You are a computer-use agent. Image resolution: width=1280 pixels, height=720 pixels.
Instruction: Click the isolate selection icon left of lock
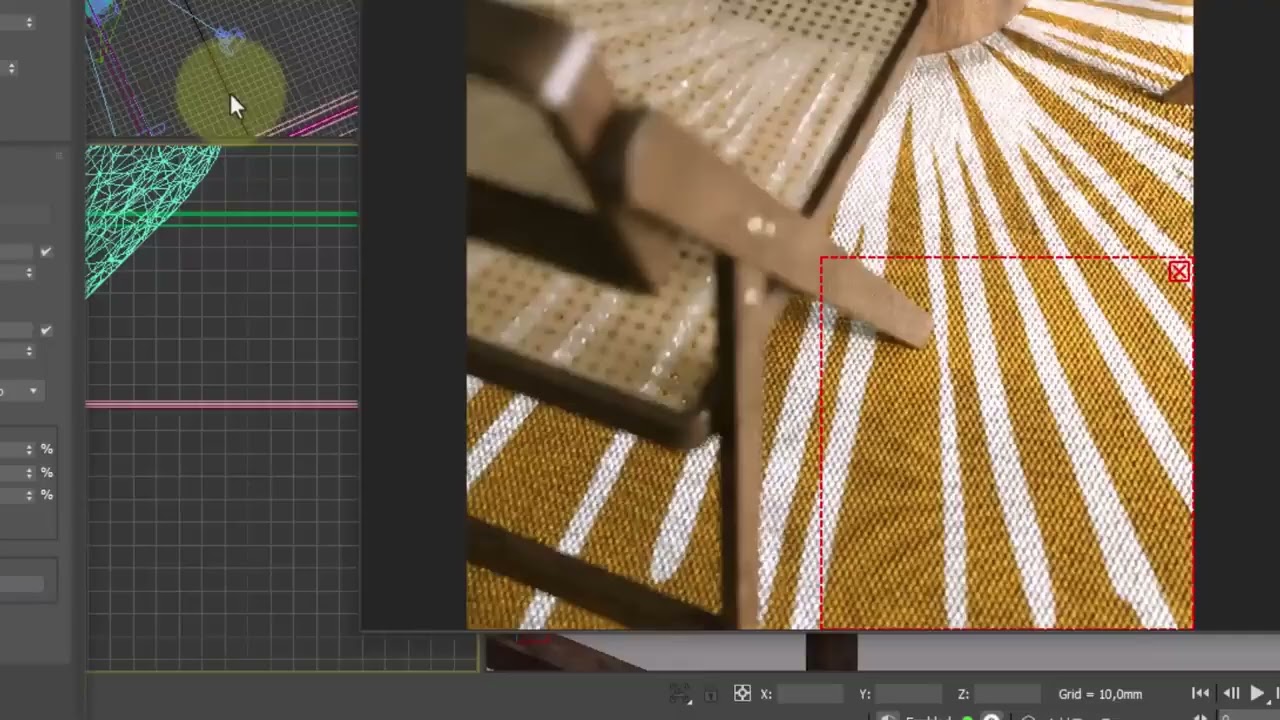[x=679, y=693]
